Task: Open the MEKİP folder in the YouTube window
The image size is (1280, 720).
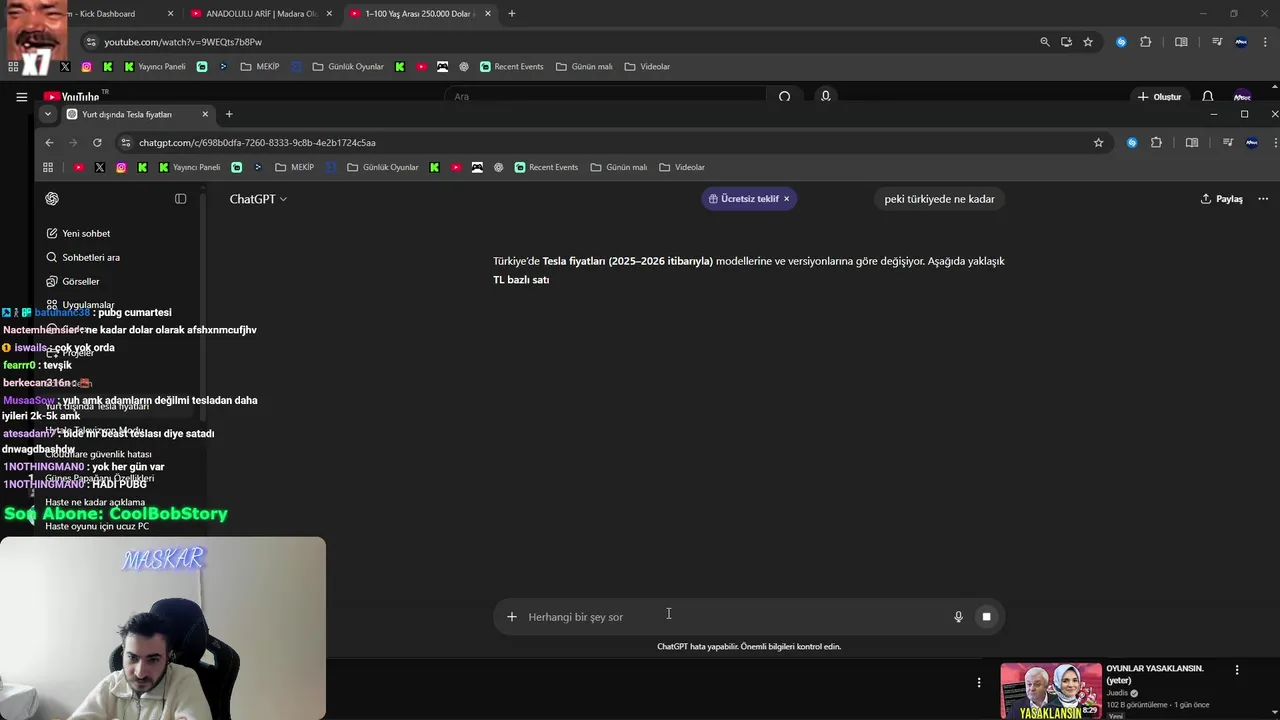Action: (x=260, y=67)
